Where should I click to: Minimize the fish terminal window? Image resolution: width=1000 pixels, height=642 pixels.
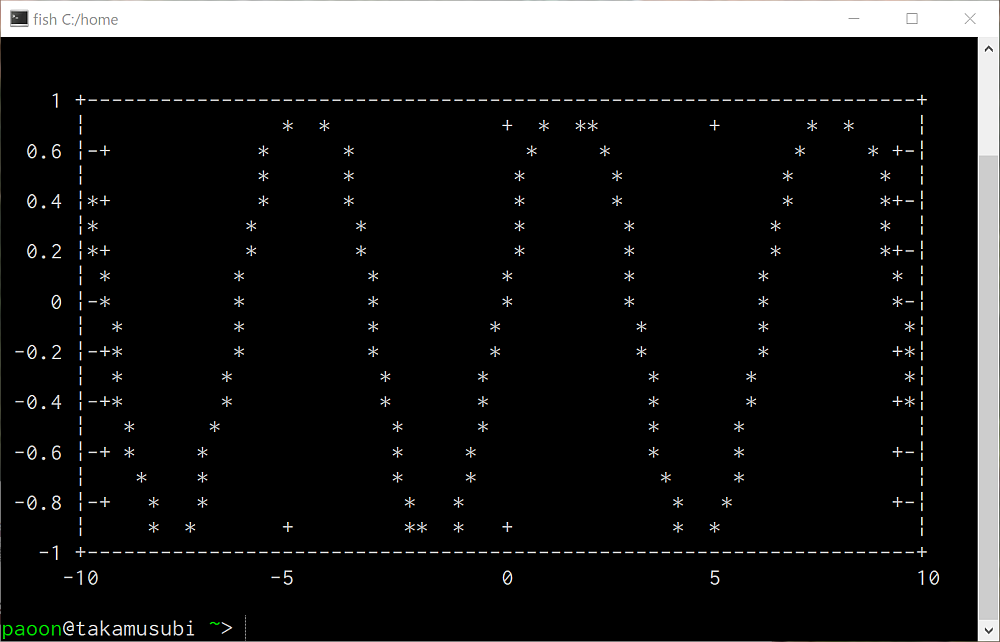pos(854,19)
